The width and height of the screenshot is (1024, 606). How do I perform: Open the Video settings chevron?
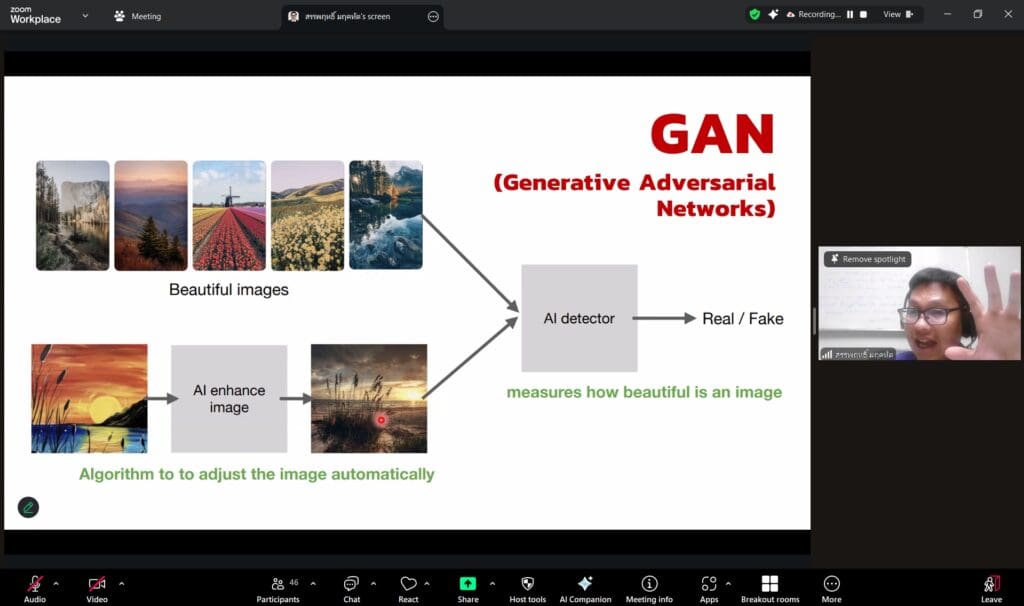(x=121, y=584)
